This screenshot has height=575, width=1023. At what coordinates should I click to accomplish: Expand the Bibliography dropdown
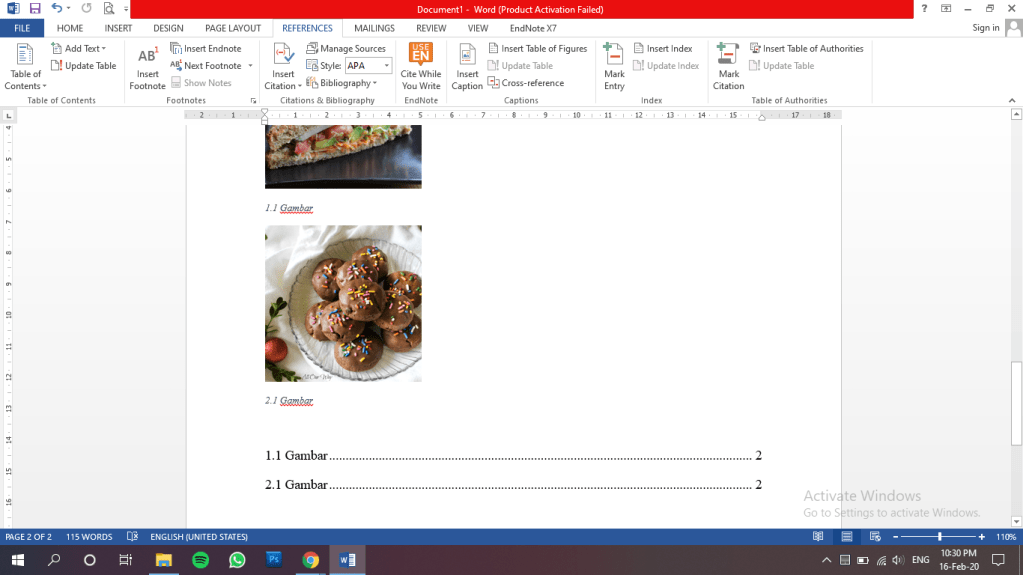tap(340, 83)
